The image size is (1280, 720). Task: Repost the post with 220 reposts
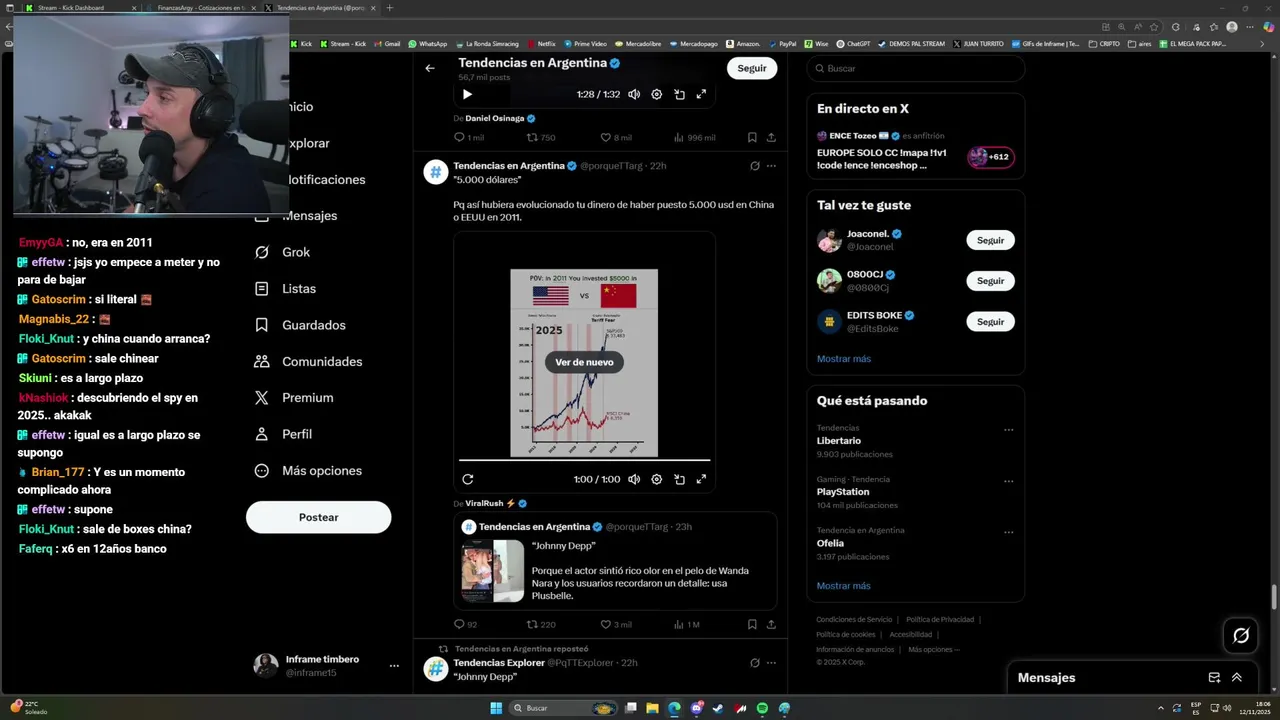coord(541,624)
